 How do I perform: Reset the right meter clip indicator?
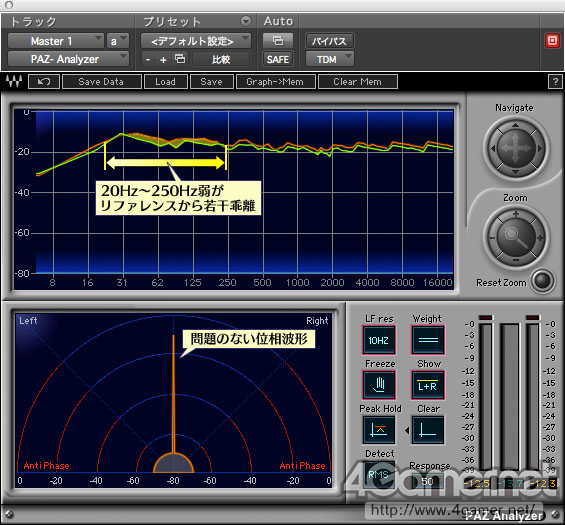tap(533, 317)
